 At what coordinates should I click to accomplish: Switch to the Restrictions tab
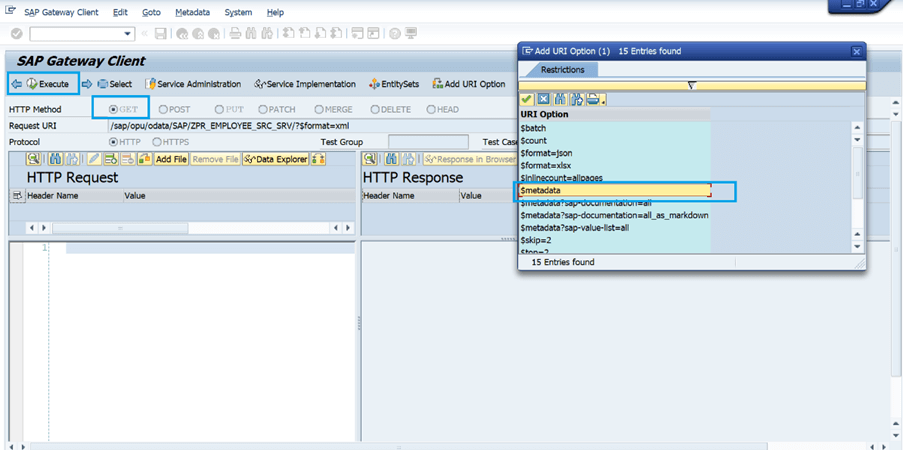561,70
